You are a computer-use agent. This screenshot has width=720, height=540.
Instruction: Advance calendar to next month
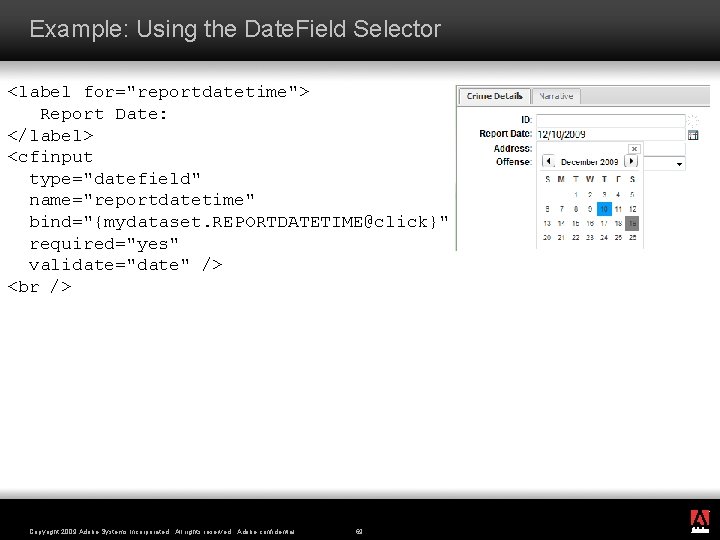pos(631,161)
